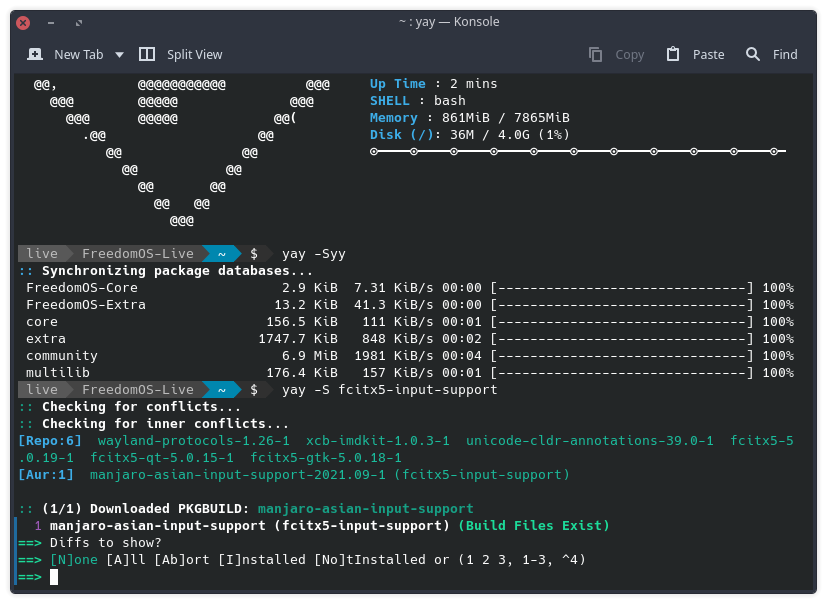Click the '[Ab]ort' option text
Image resolution: width=827 pixels, height=604 pixels.
(181, 560)
